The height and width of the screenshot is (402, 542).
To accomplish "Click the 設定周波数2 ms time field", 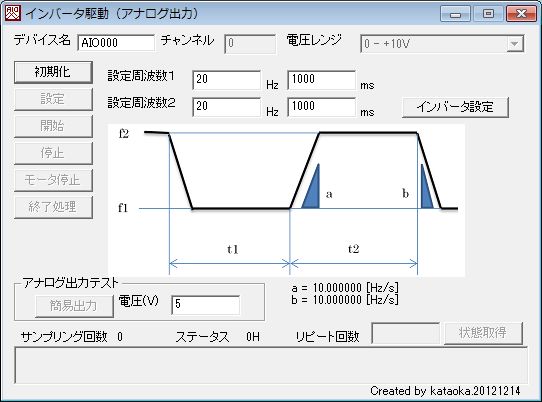I will (321, 107).
